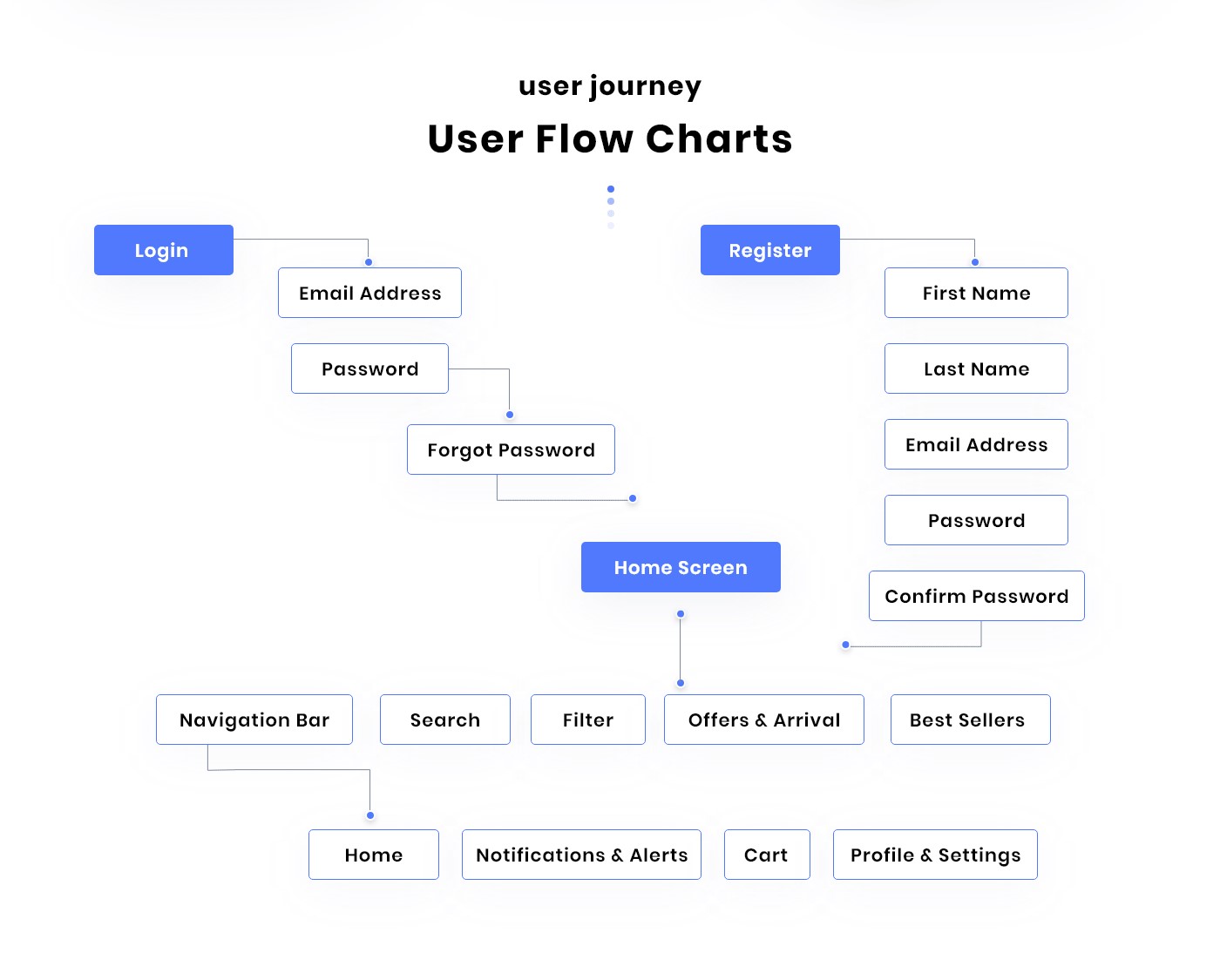Click the blue Login button

coord(163,250)
